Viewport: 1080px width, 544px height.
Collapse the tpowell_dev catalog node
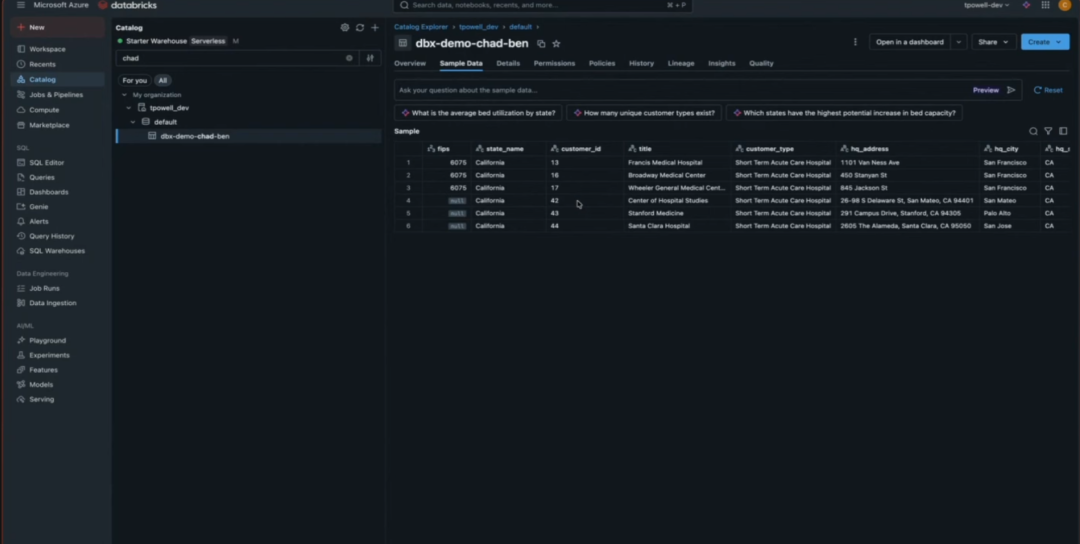pyautogui.click(x=129, y=108)
